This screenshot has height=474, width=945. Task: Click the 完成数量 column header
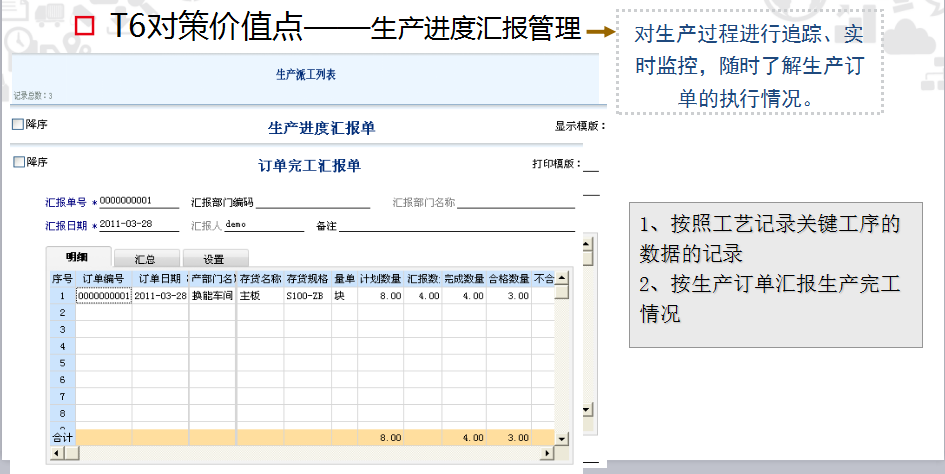[x=464, y=279]
